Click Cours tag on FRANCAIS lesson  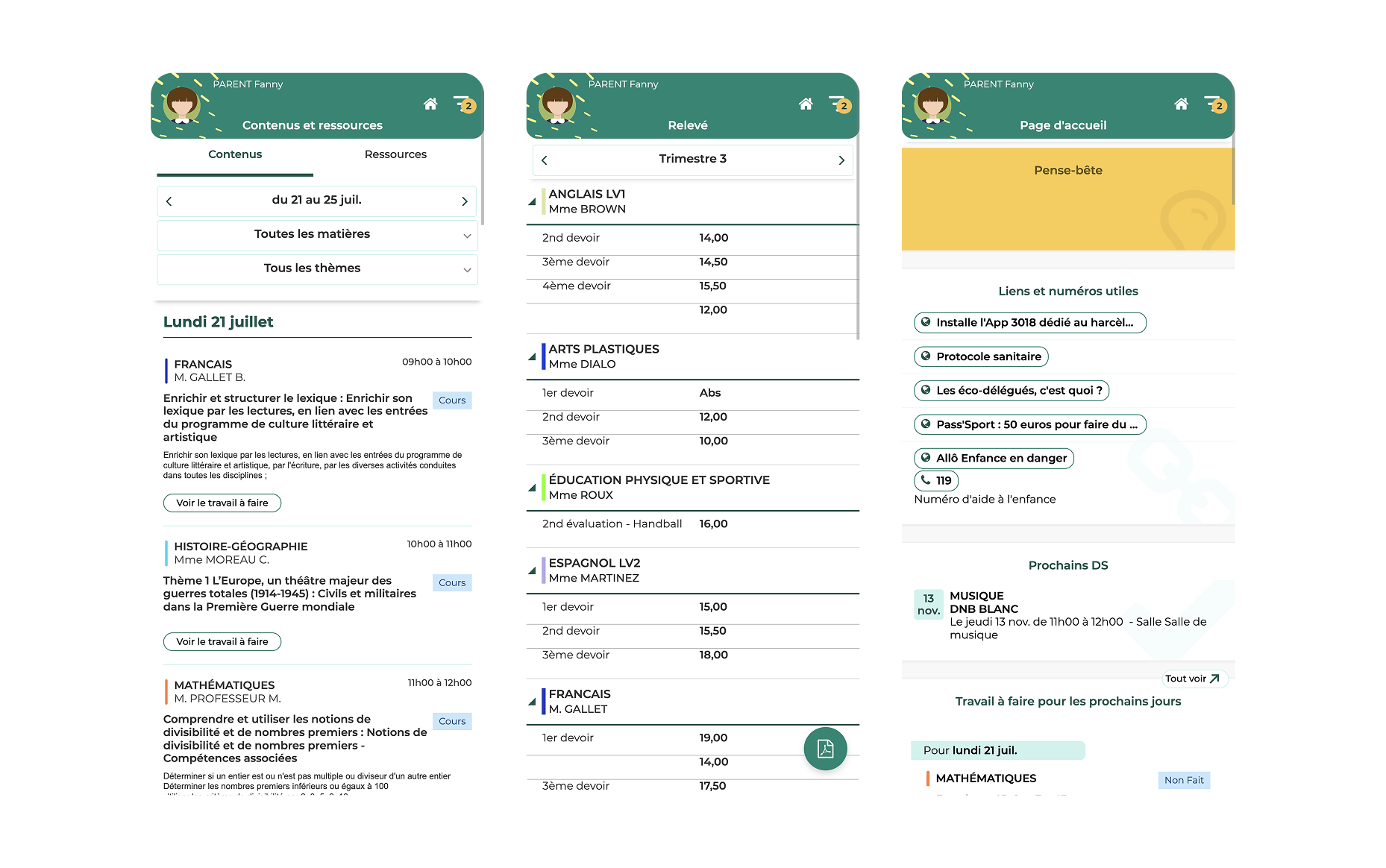click(452, 400)
